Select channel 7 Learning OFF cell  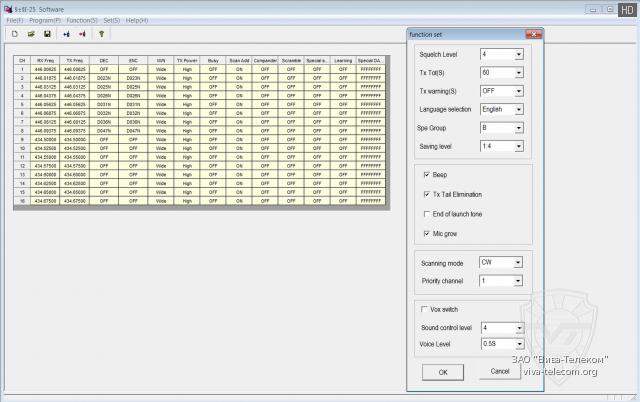343,122
